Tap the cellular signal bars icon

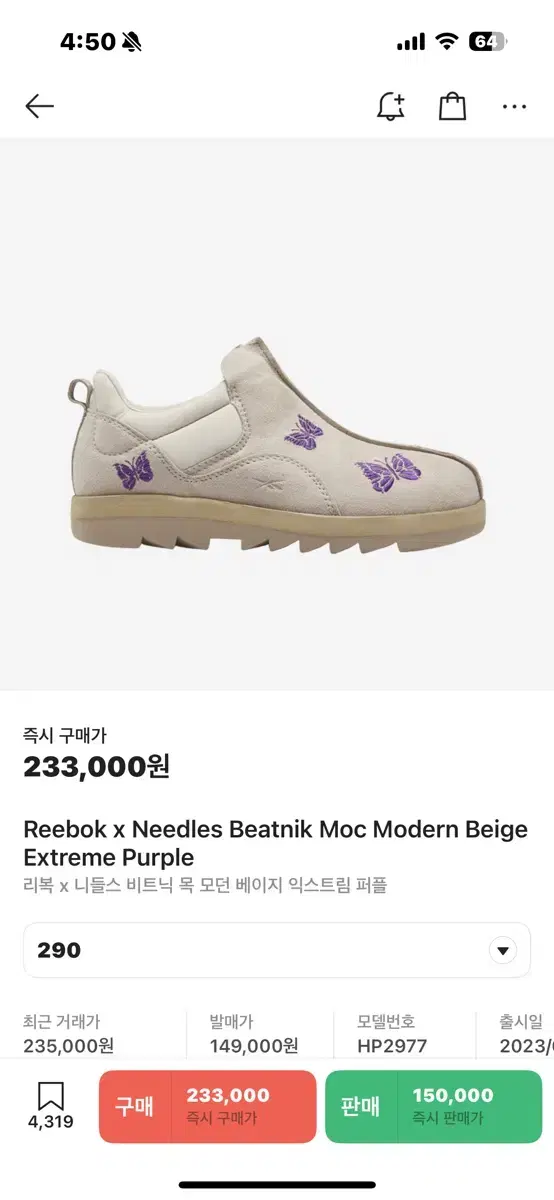[x=411, y=42]
